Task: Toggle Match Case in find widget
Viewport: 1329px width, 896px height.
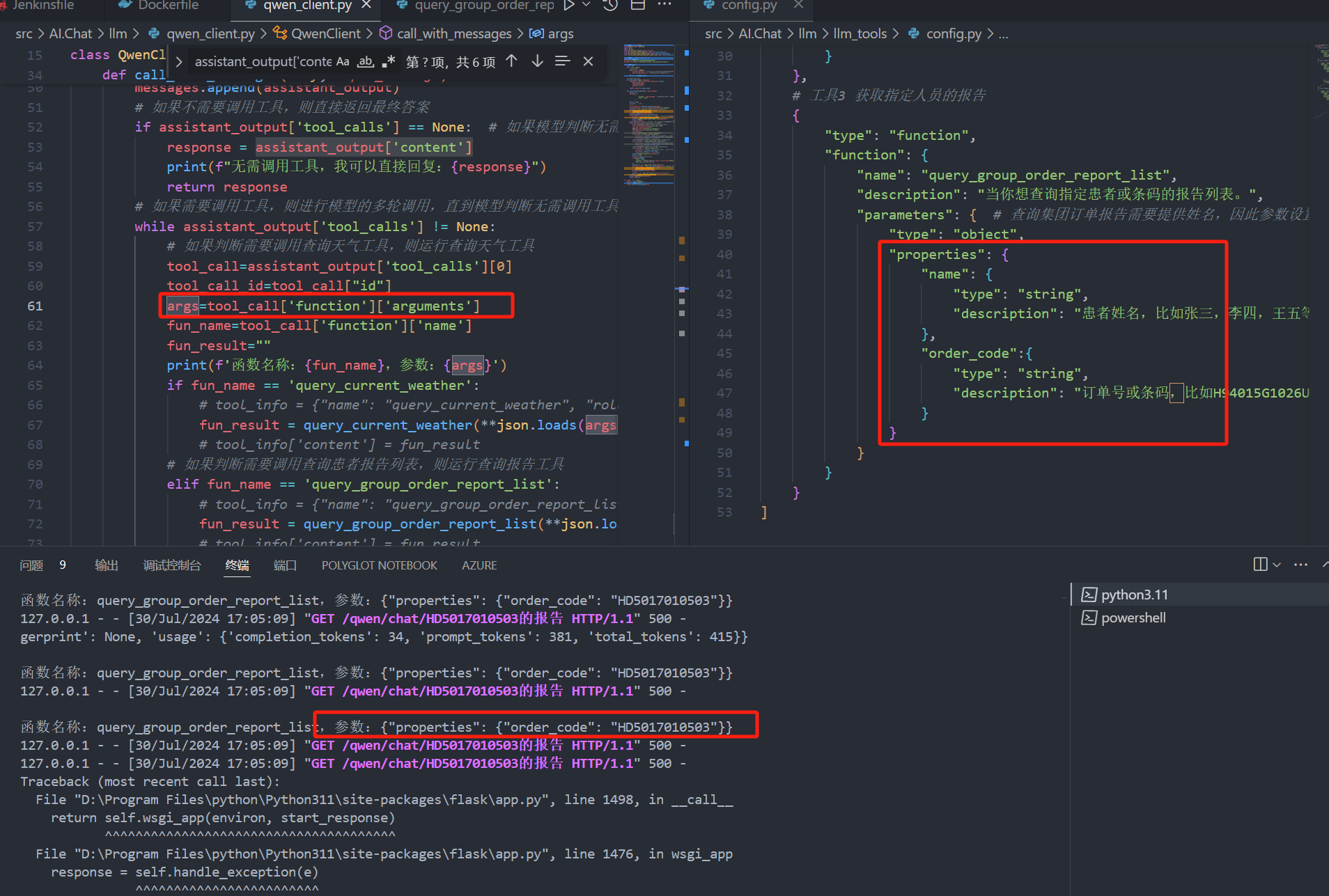Action: (343, 61)
